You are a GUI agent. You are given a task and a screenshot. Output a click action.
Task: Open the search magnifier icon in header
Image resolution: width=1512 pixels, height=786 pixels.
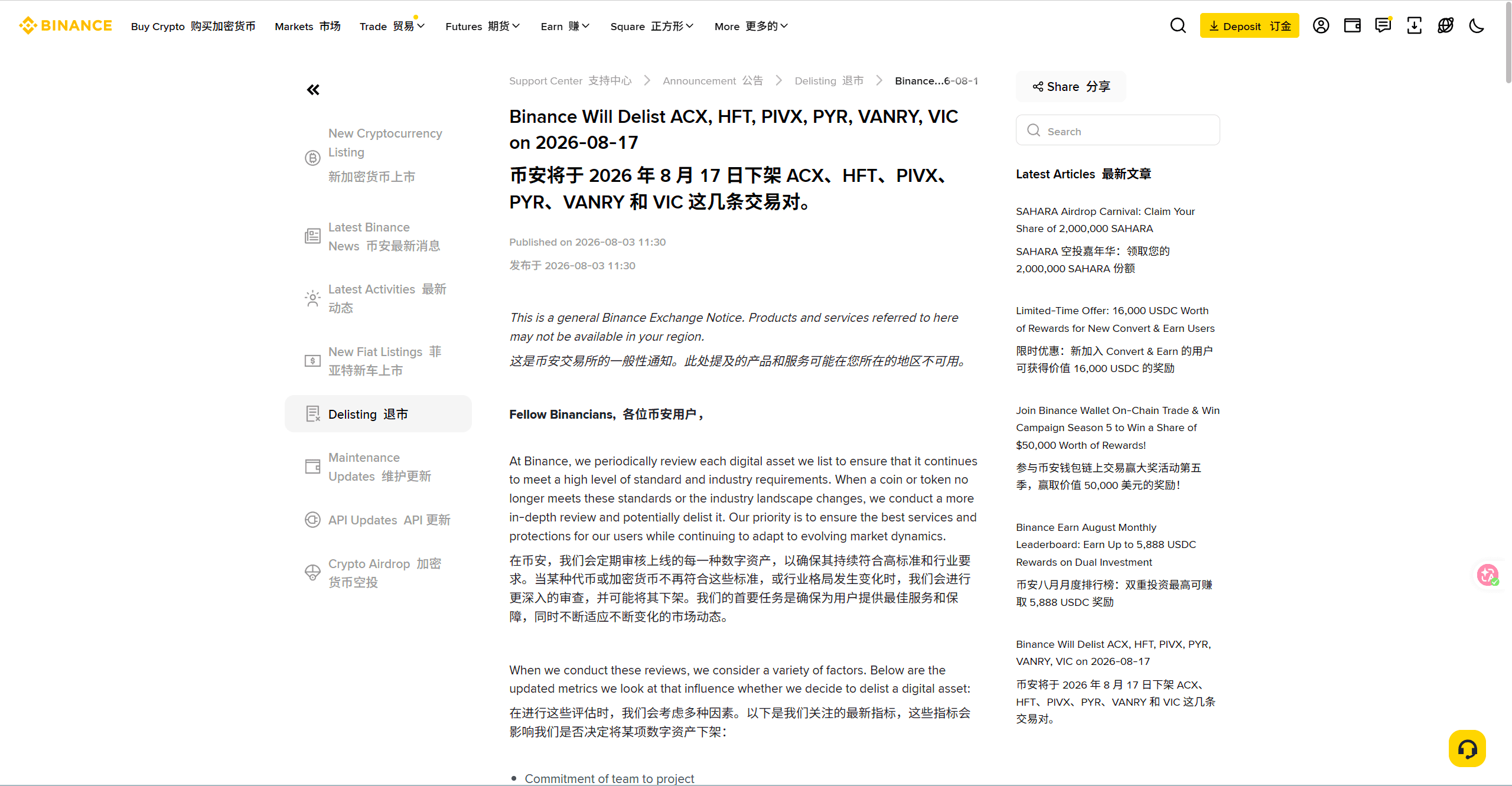pyautogui.click(x=1178, y=25)
